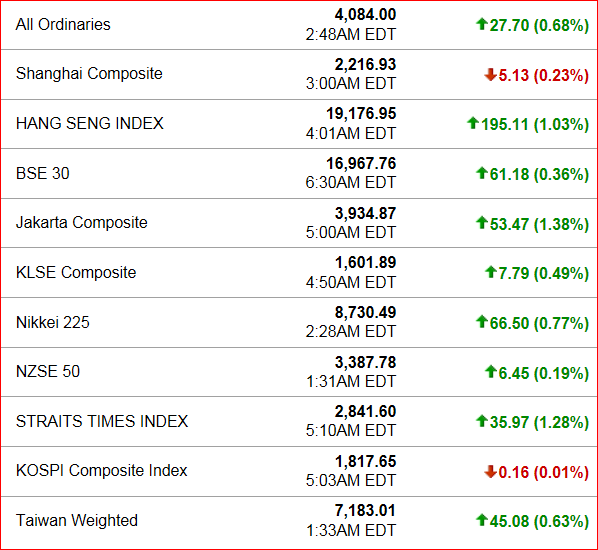The image size is (598, 550).
Task: Click the red down arrow for KOSPI Composite Index
Action: coord(490,471)
